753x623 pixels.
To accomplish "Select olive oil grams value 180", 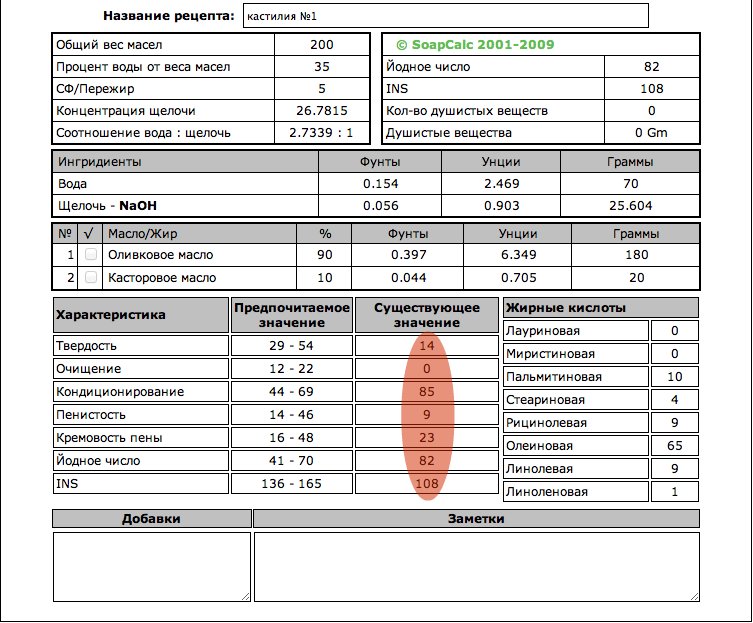I will coord(636,255).
